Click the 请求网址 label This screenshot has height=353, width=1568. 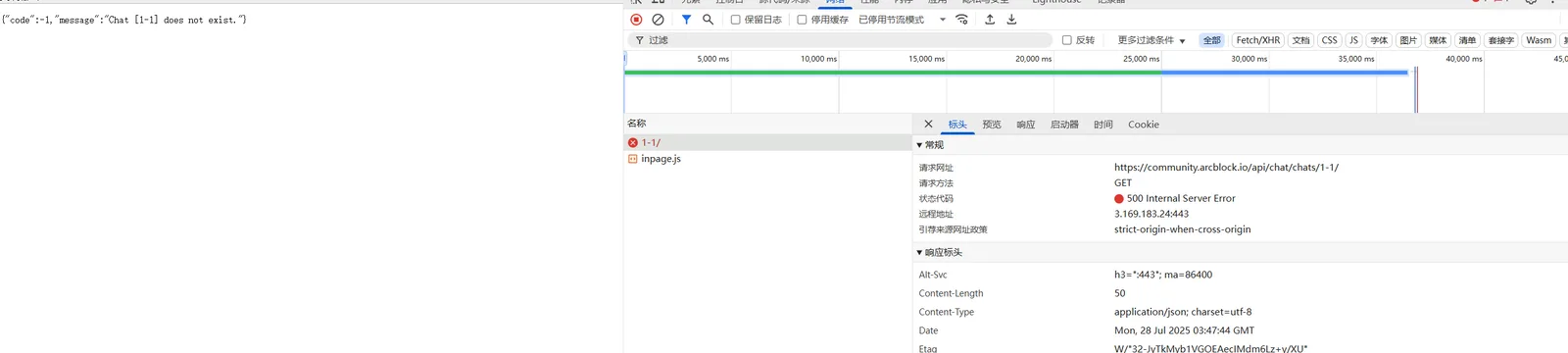tap(936, 168)
